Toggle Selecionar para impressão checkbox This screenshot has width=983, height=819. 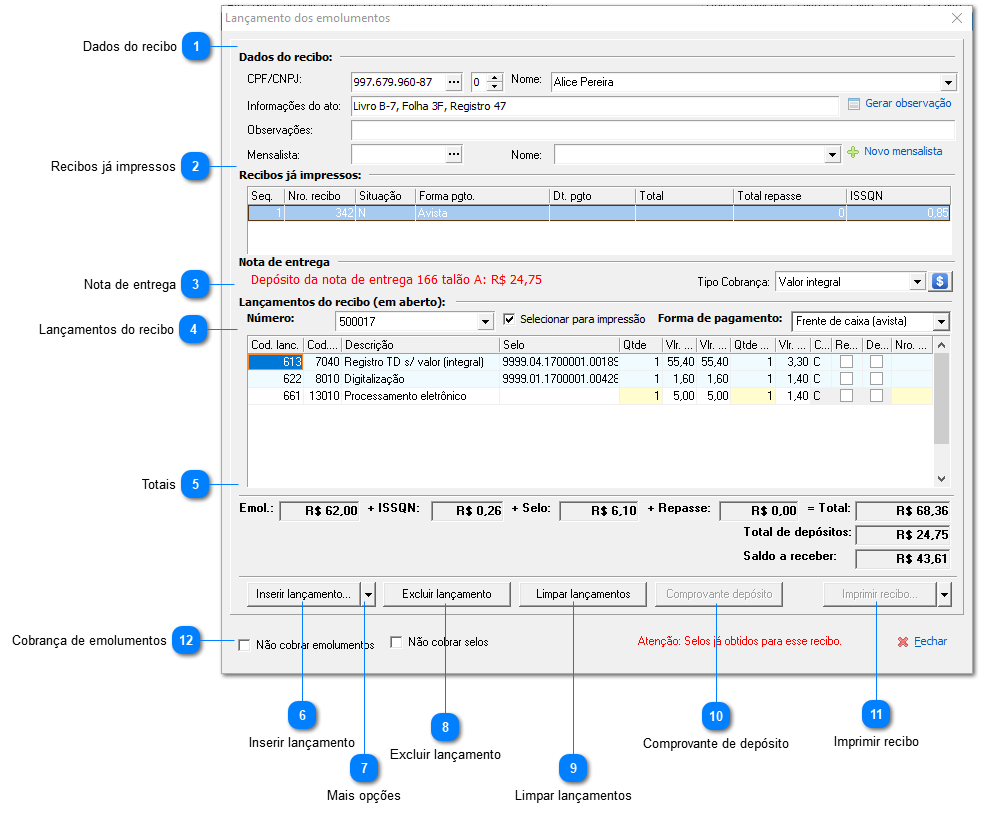click(509, 319)
